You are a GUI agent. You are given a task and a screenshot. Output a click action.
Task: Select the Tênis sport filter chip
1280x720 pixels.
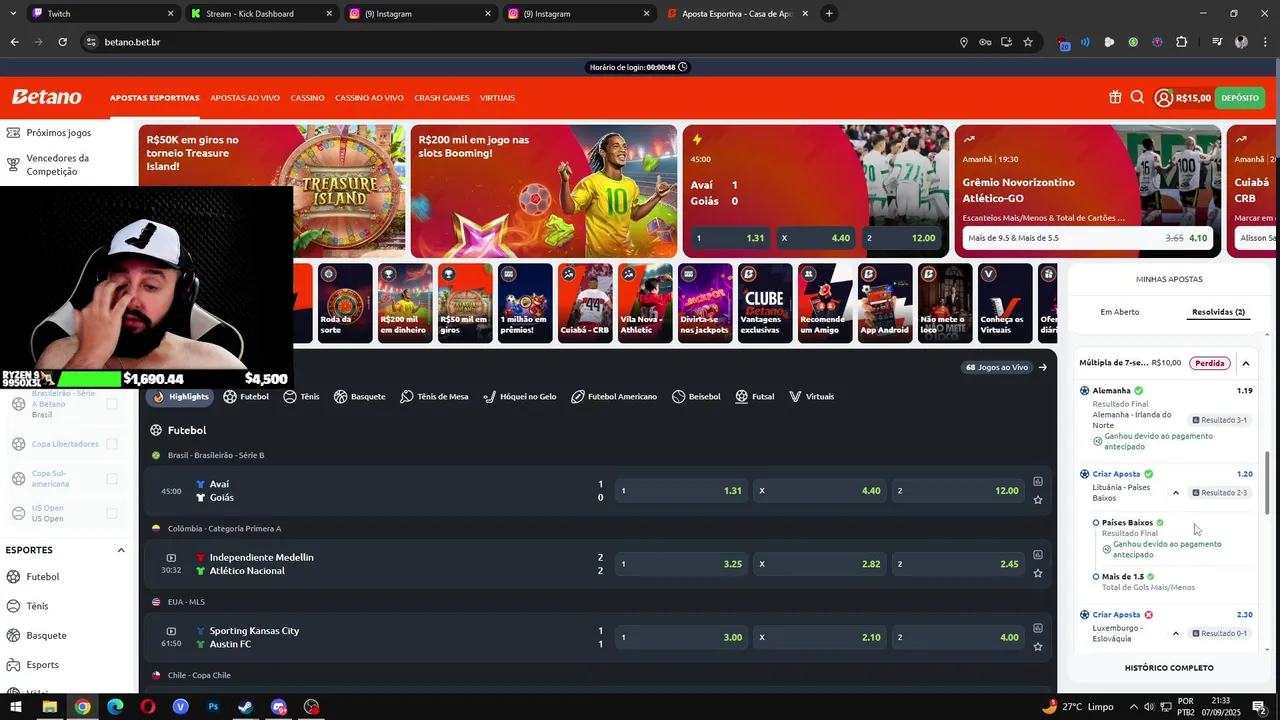[x=301, y=397]
